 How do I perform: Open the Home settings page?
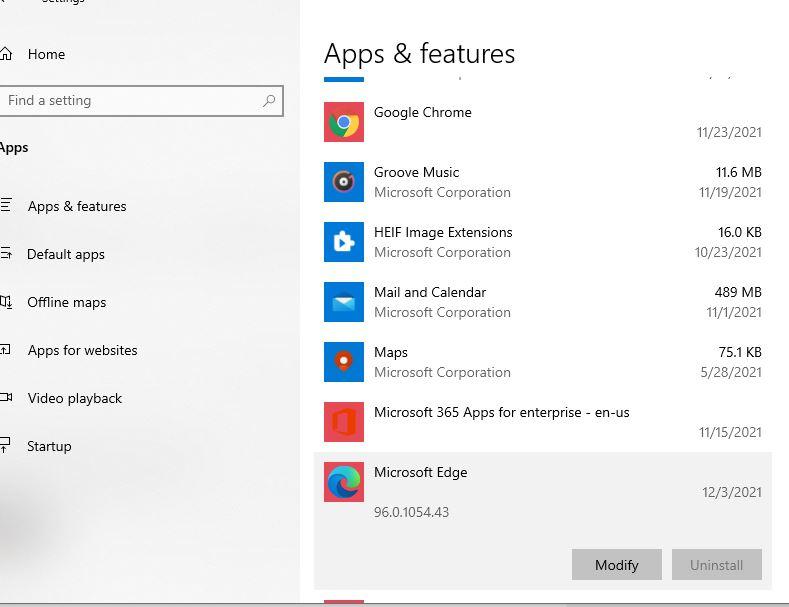(46, 54)
